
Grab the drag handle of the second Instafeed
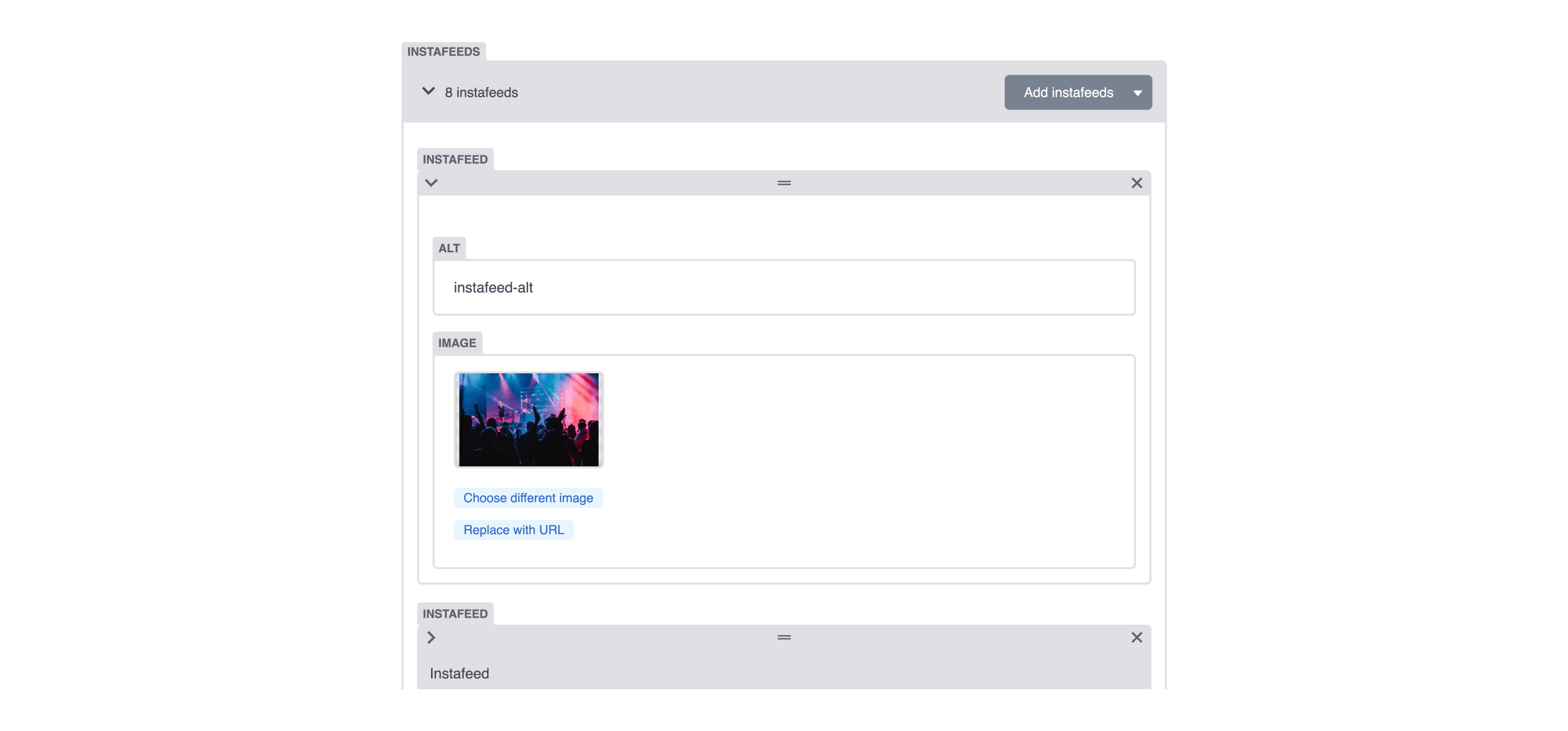(784, 638)
